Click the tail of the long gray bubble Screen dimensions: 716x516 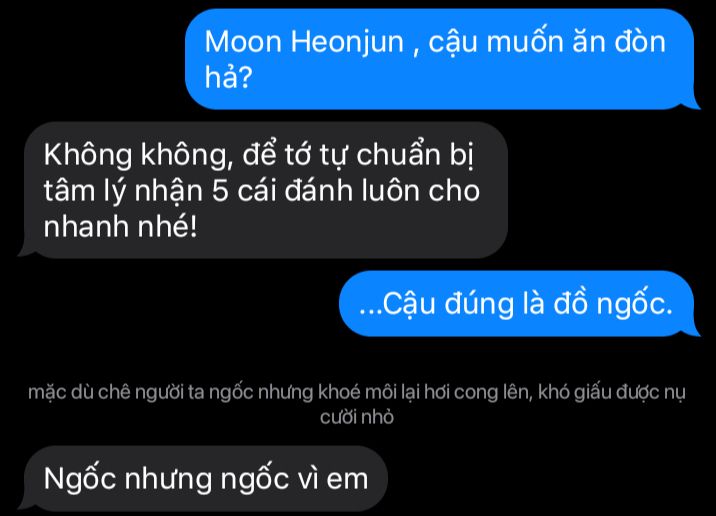click(x=25, y=252)
